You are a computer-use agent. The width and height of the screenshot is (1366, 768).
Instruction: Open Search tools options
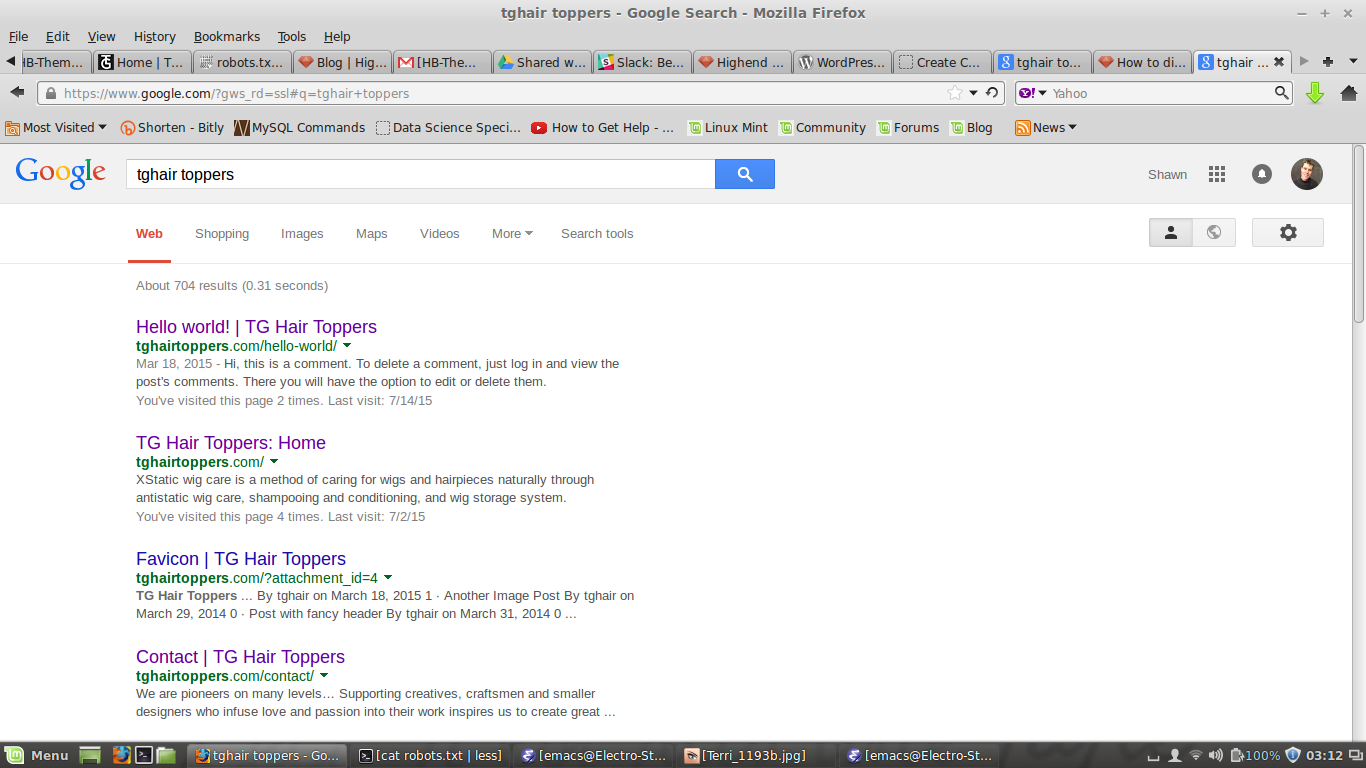coord(597,233)
